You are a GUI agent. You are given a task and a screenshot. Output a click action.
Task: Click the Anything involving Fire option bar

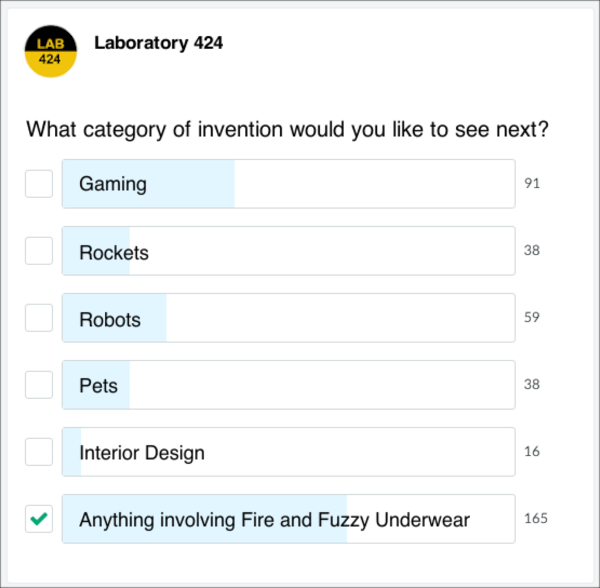pyautogui.click(x=288, y=519)
